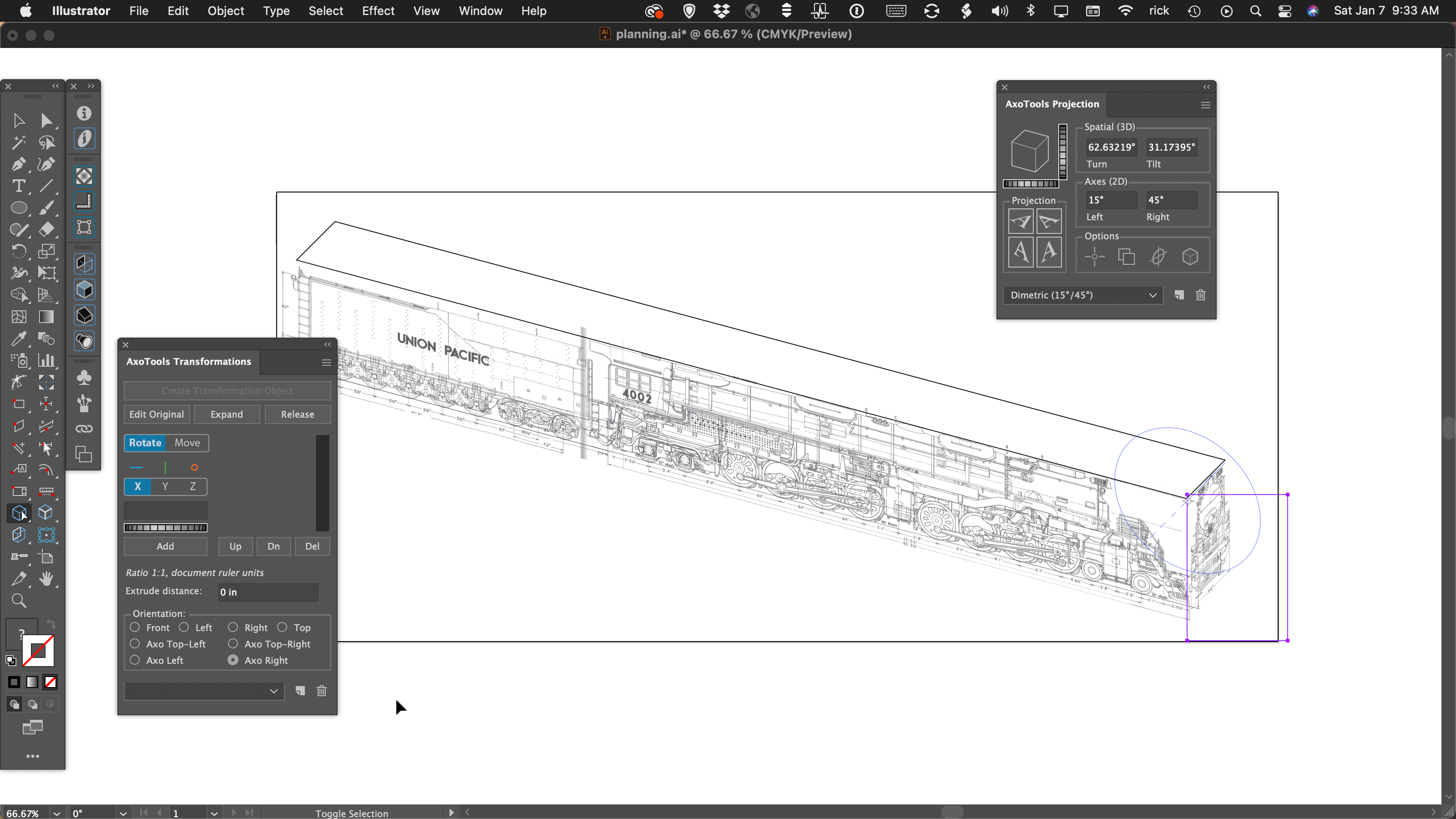Adjust the rotation angle slider strip
This screenshot has width=1456, height=819.
click(x=165, y=528)
